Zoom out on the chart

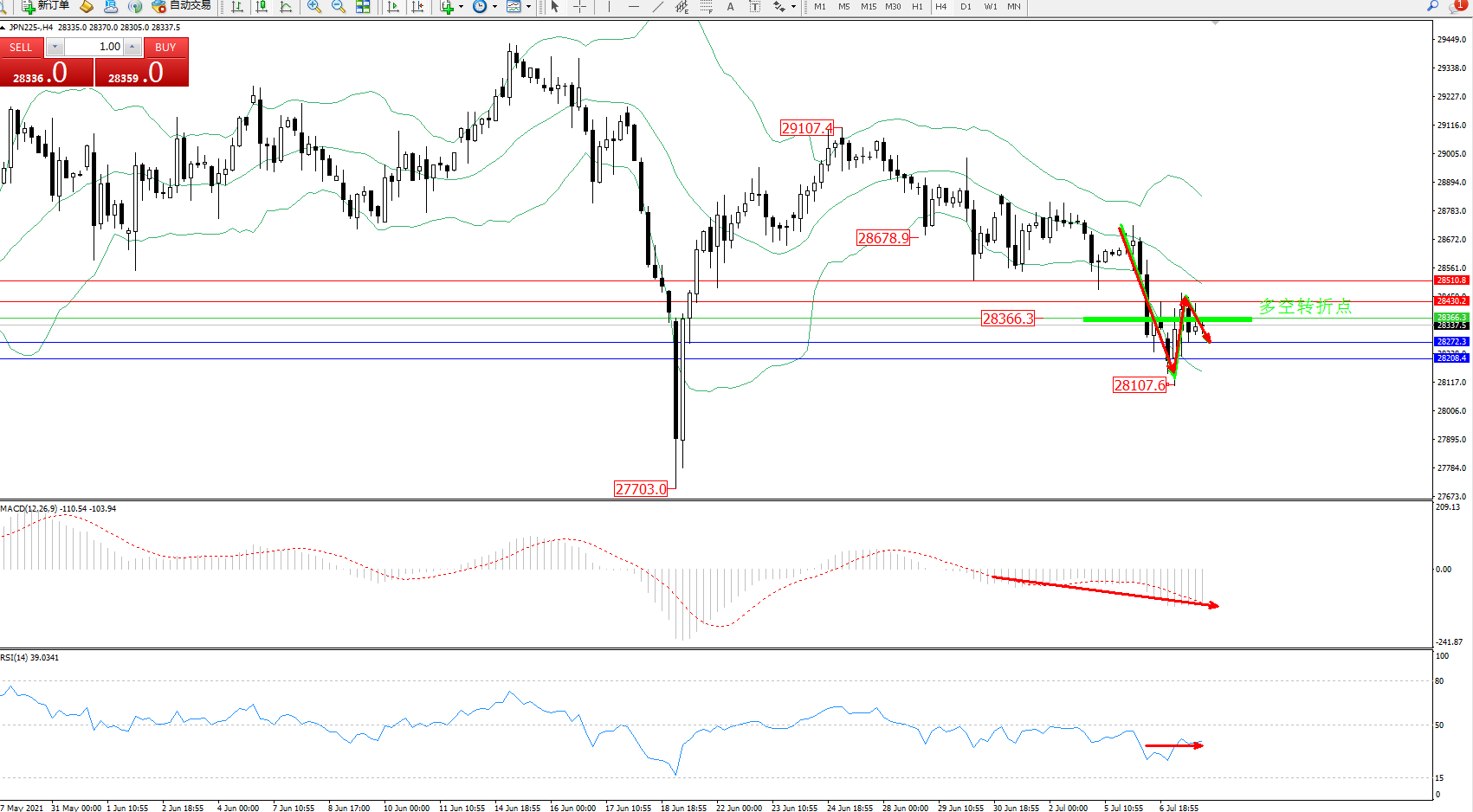[339, 7]
